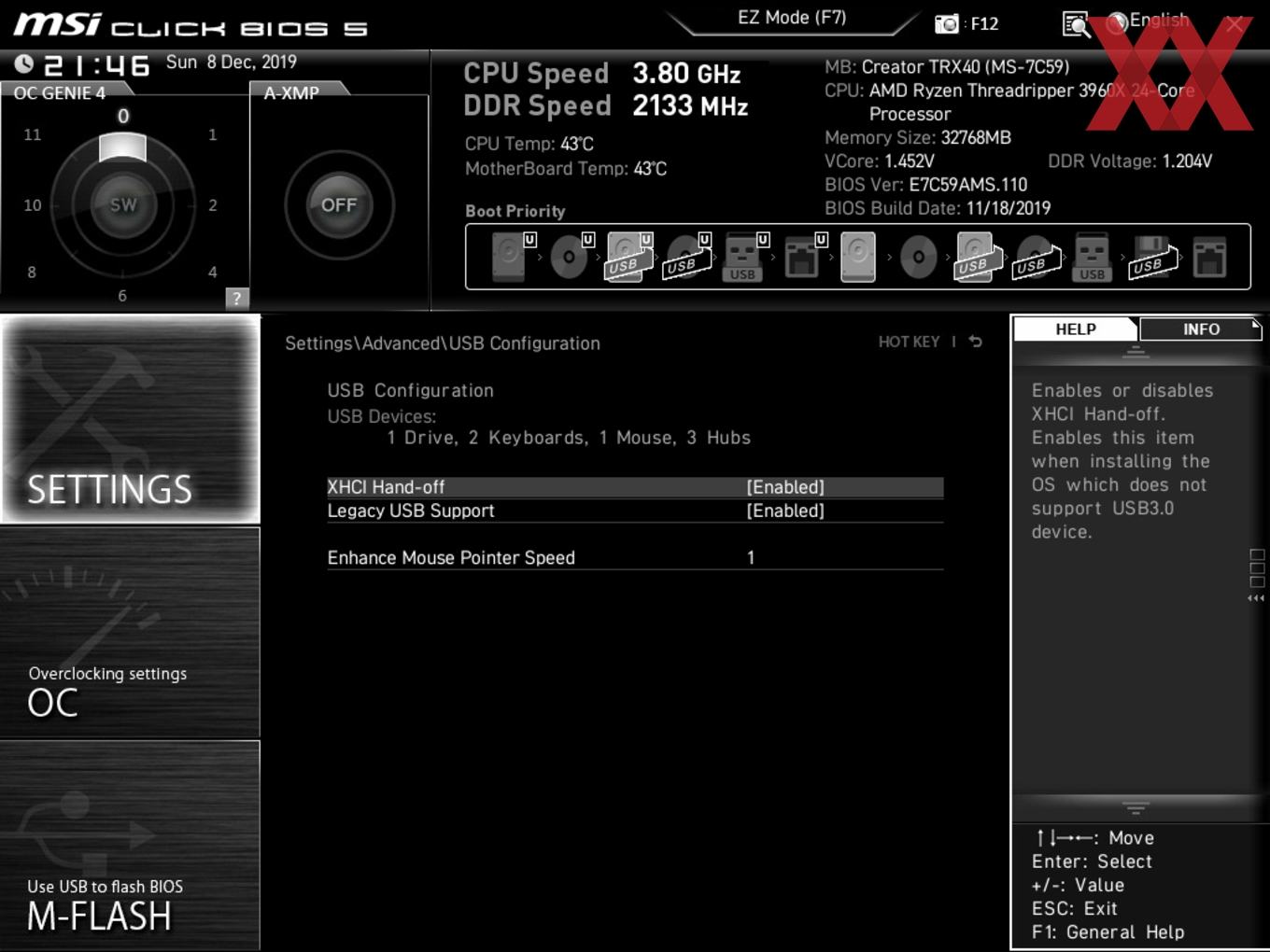The image size is (1270, 952).
Task: Click the HOT KEY label
Action: click(909, 342)
